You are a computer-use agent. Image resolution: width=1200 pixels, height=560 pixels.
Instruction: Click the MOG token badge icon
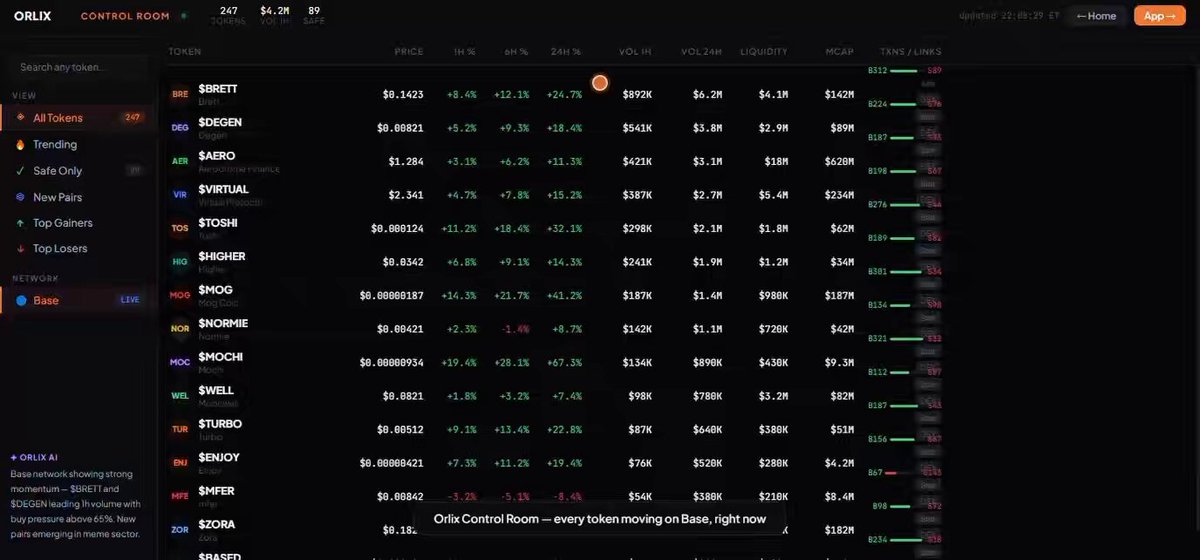coord(180,295)
